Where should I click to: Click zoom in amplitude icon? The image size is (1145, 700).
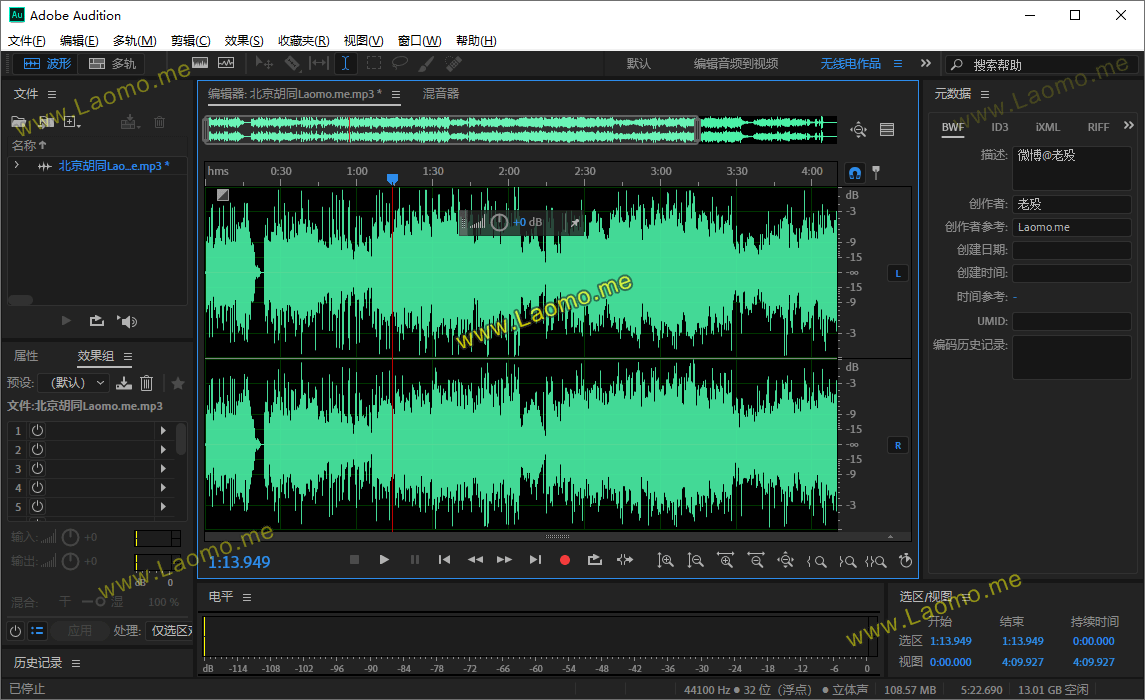(665, 561)
